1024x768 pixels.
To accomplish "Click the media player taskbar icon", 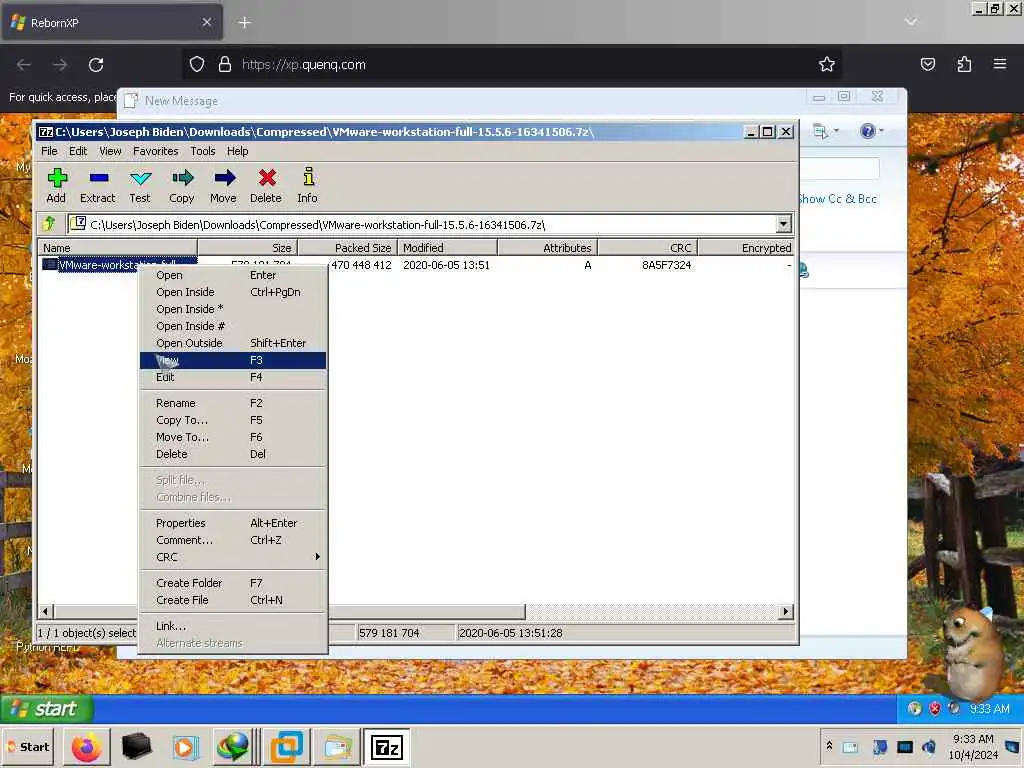I will pyautogui.click(x=185, y=747).
